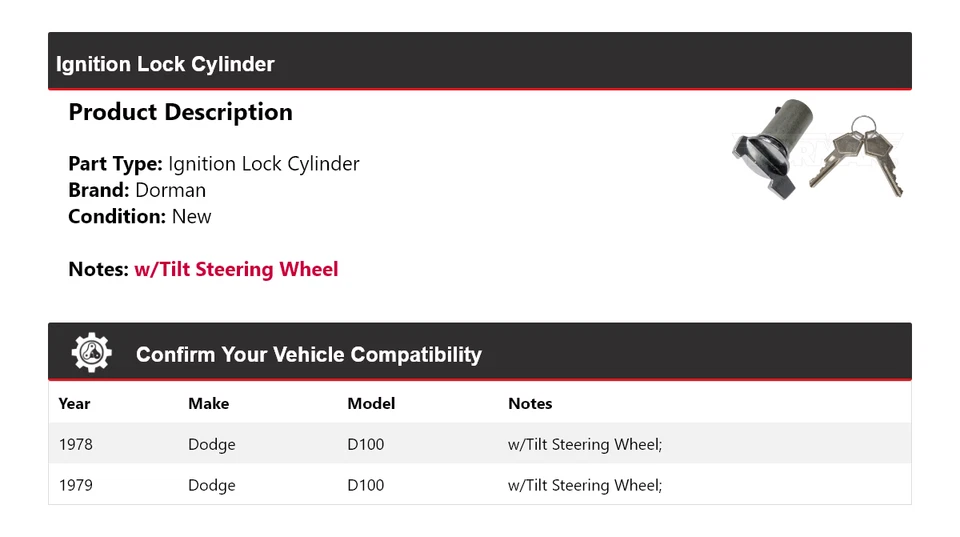Screen dimensions: 960x537
Task: Click the Year column header
Action: 74,404
